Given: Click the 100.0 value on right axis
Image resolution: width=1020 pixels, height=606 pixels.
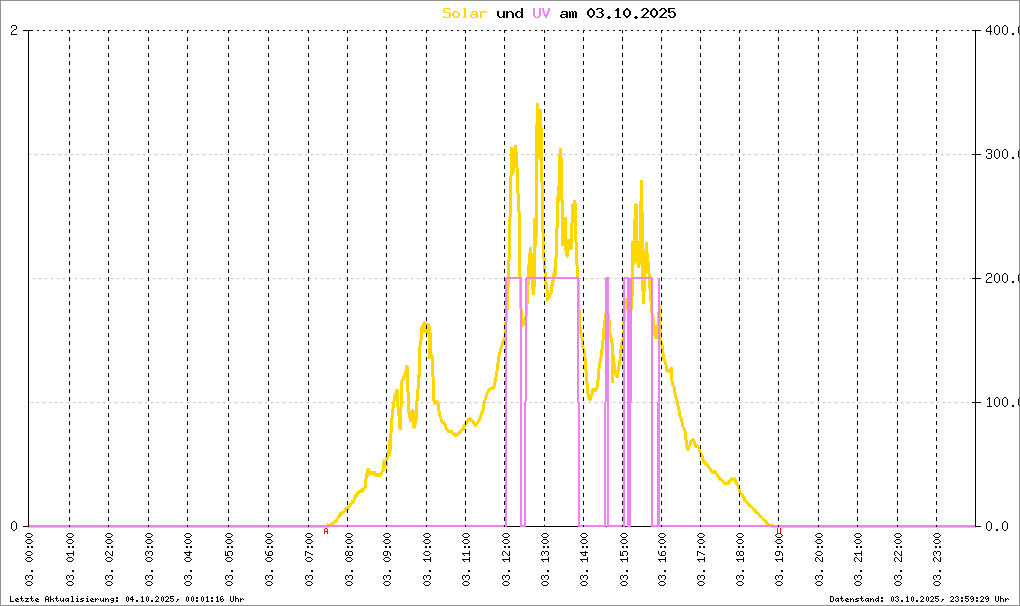Looking at the screenshot, I should pos(1000,403).
